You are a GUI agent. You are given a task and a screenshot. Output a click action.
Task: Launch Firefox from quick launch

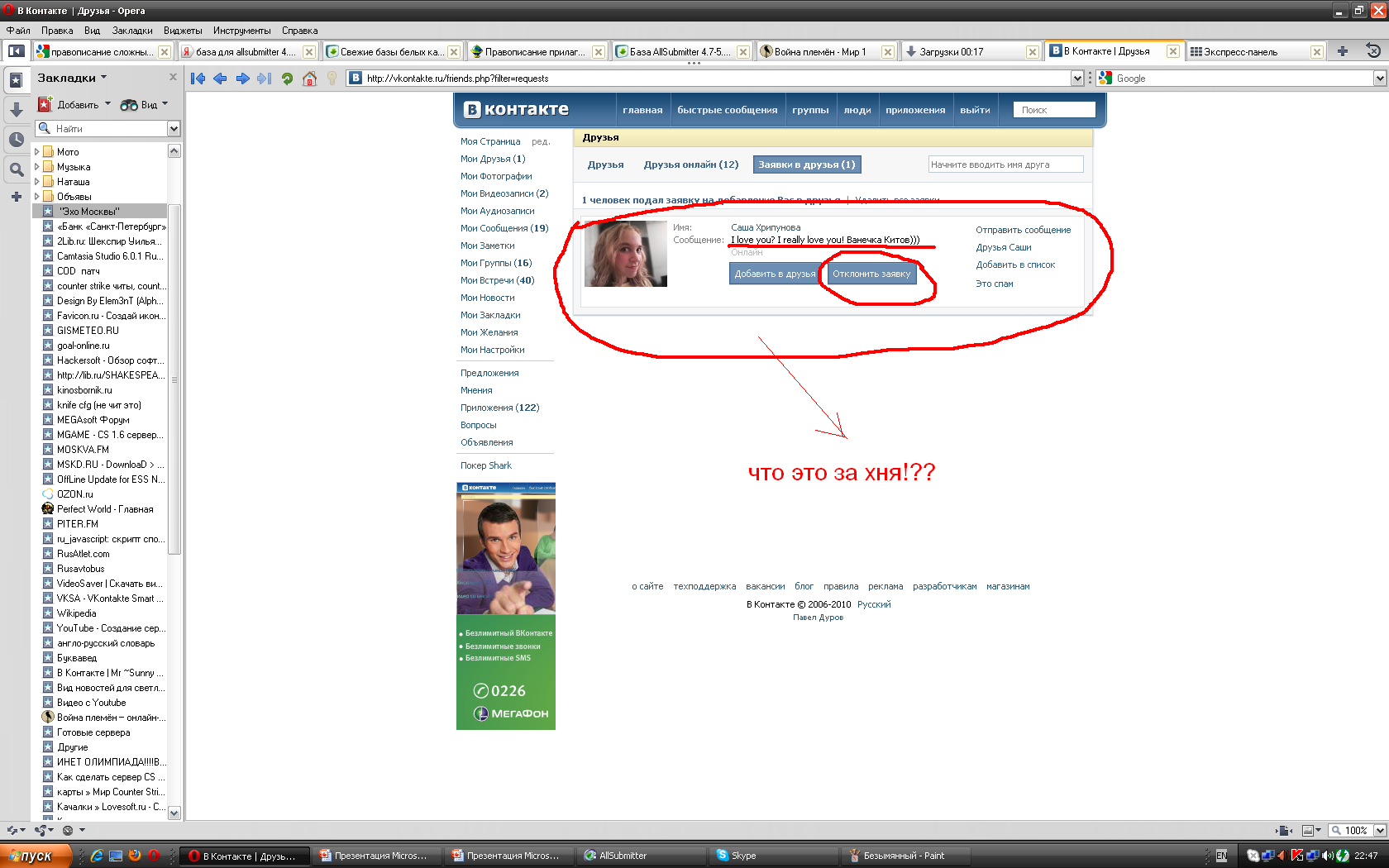[135, 856]
